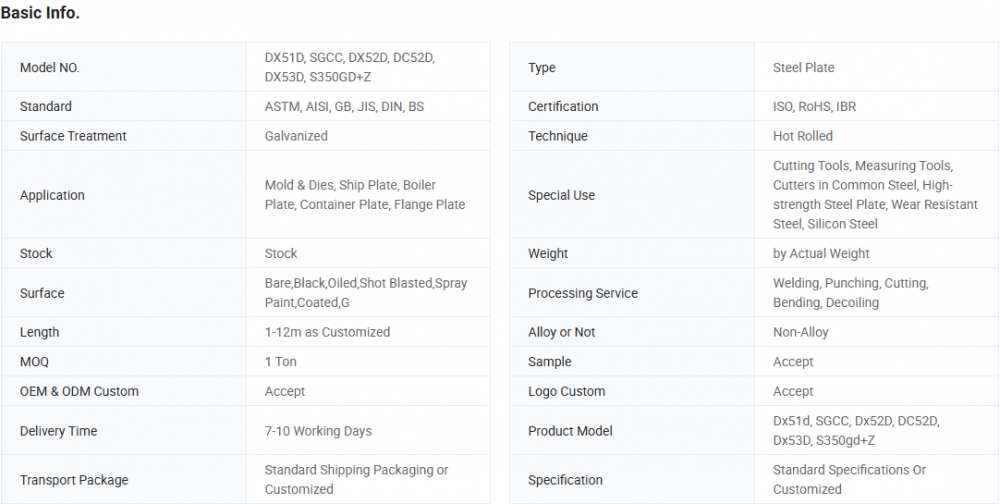Screen dimensions: 1000x504
Task: Click the Basic Info. heading
Action: pos(40,13)
